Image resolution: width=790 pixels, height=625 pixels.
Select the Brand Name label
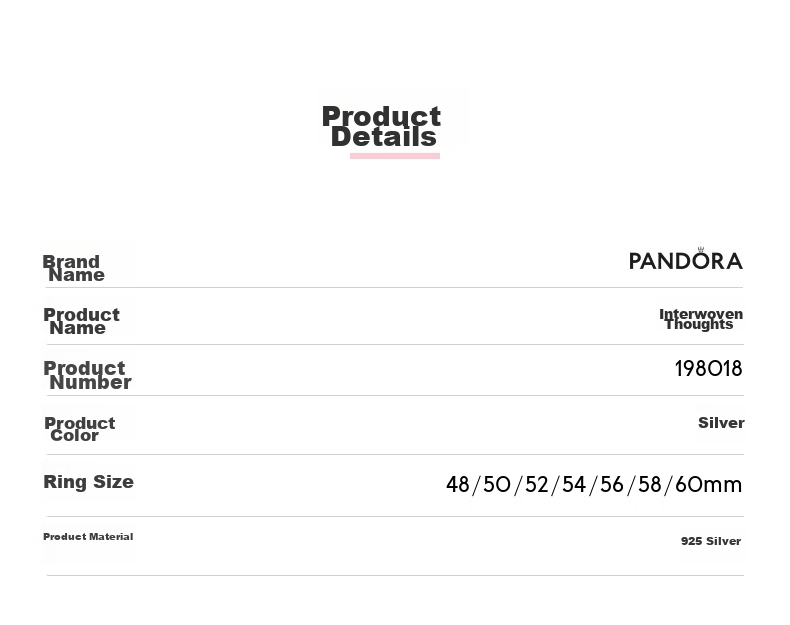[x=74, y=268]
